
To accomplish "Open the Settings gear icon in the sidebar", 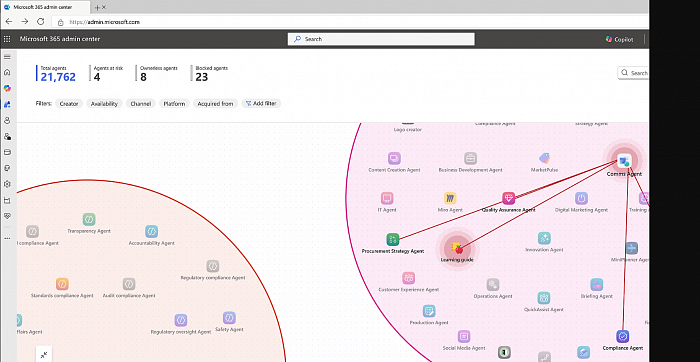I will [x=7, y=184].
